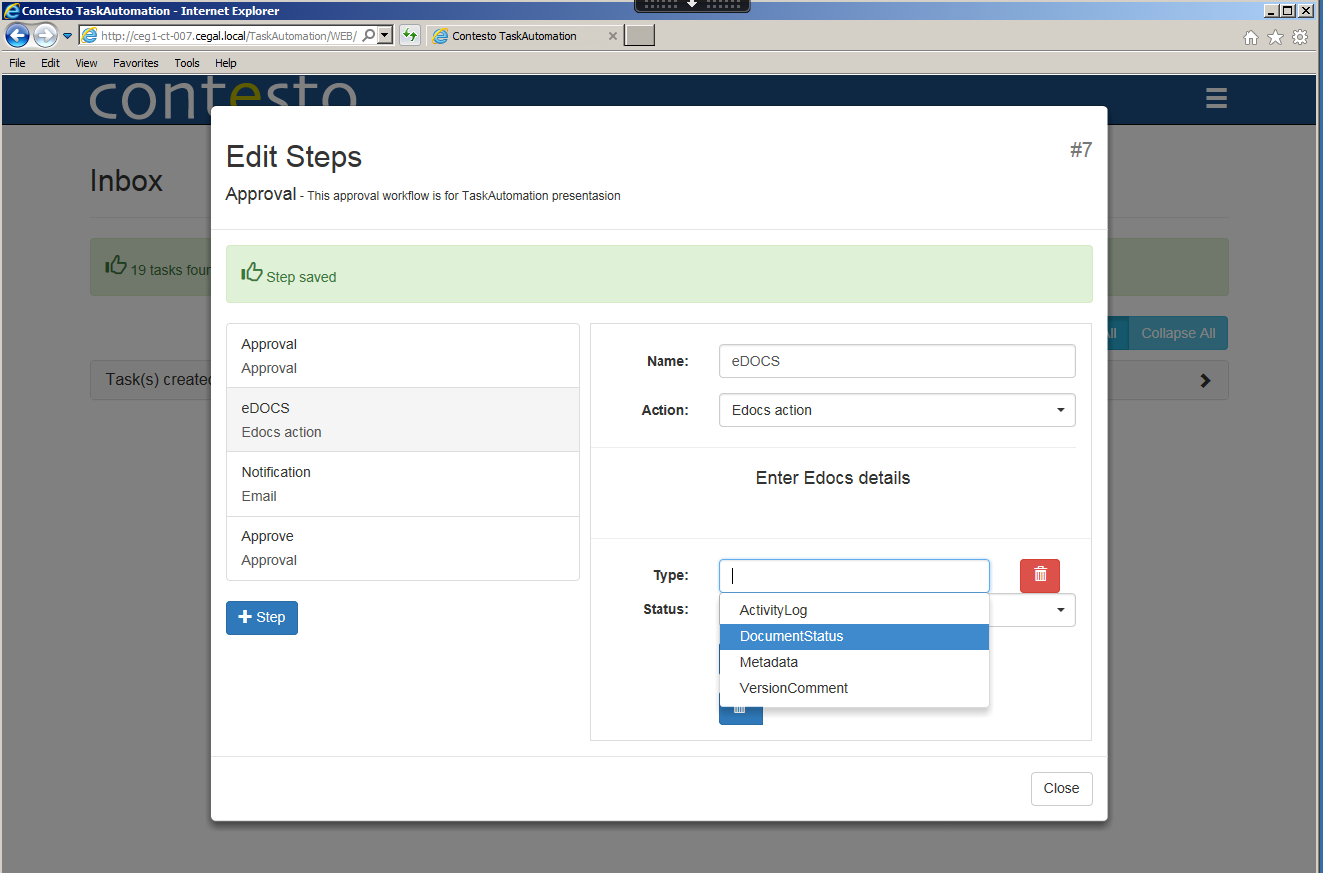
Task: Choose Metadata from the Type list
Action: (854, 662)
